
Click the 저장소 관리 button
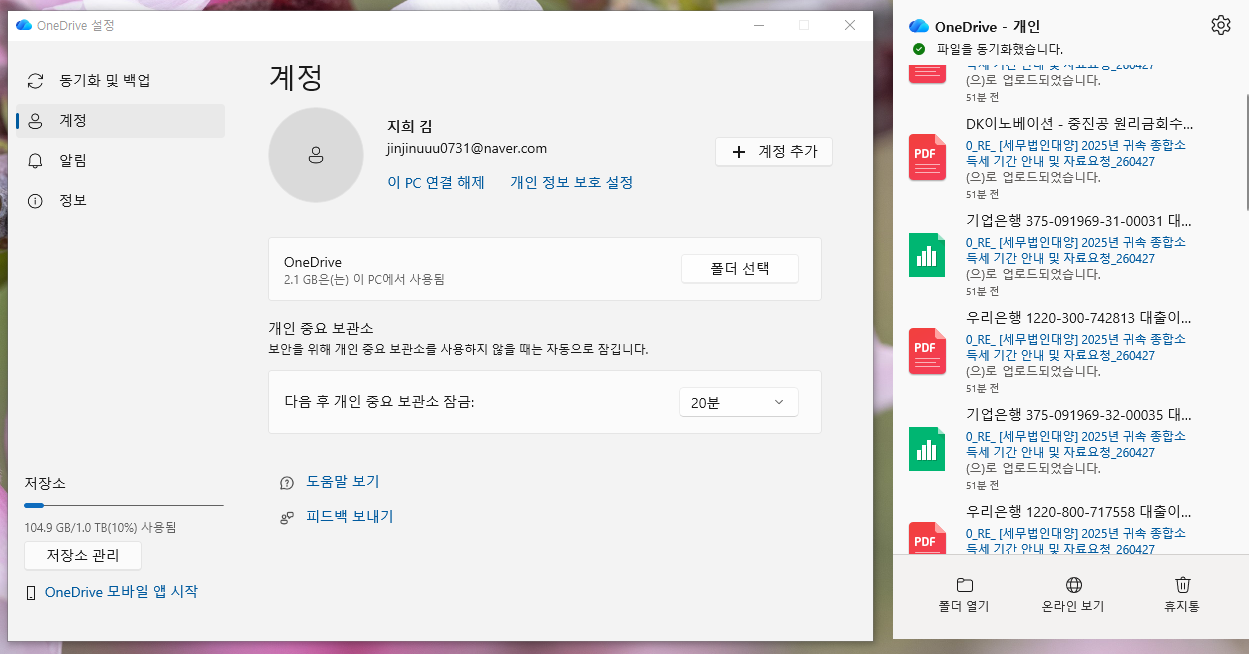[x=83, y=556]
